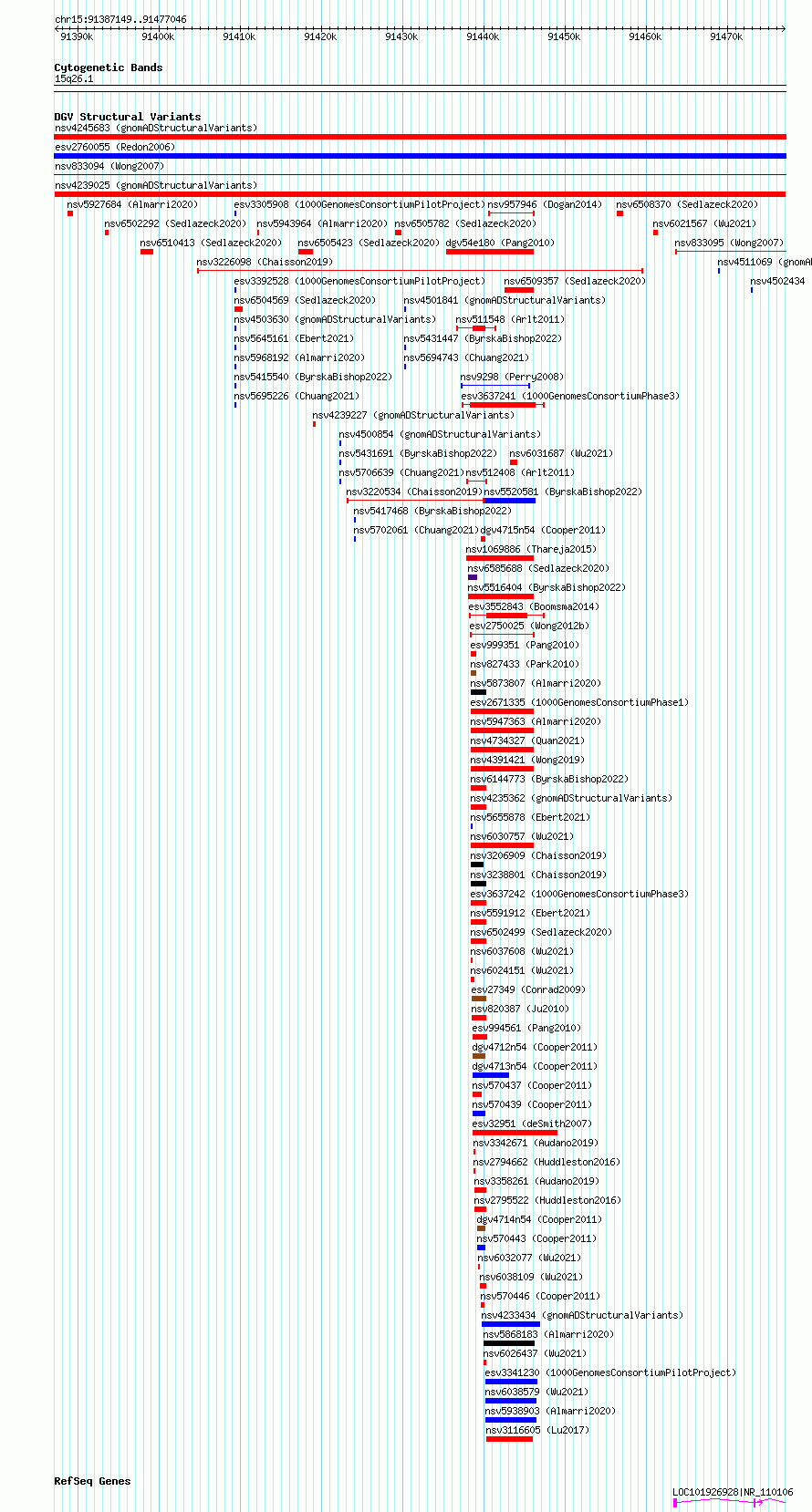
Task: Click blue bar under dgv4713n54
Action: [x=491, y=1075]
